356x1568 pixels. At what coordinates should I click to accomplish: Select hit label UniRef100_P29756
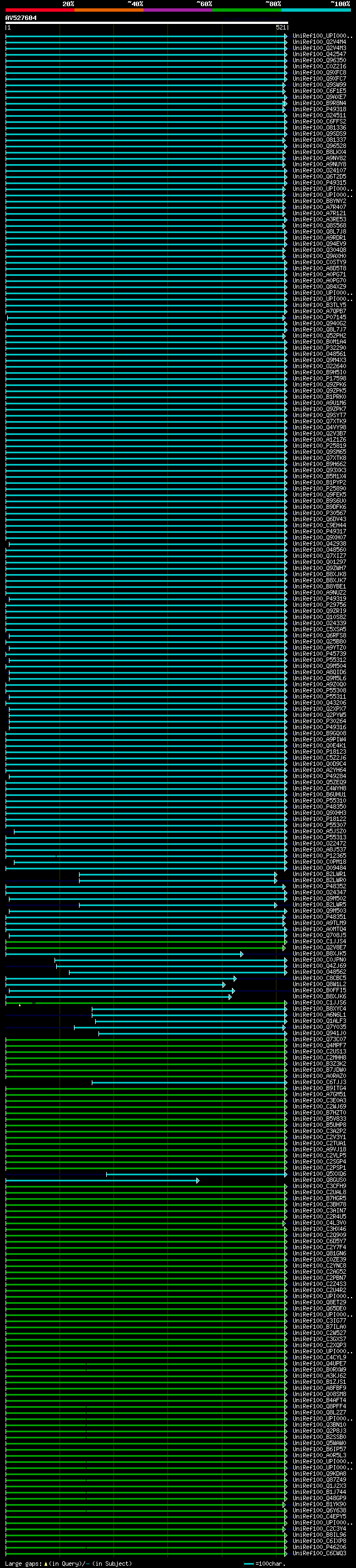coord(319,605)
